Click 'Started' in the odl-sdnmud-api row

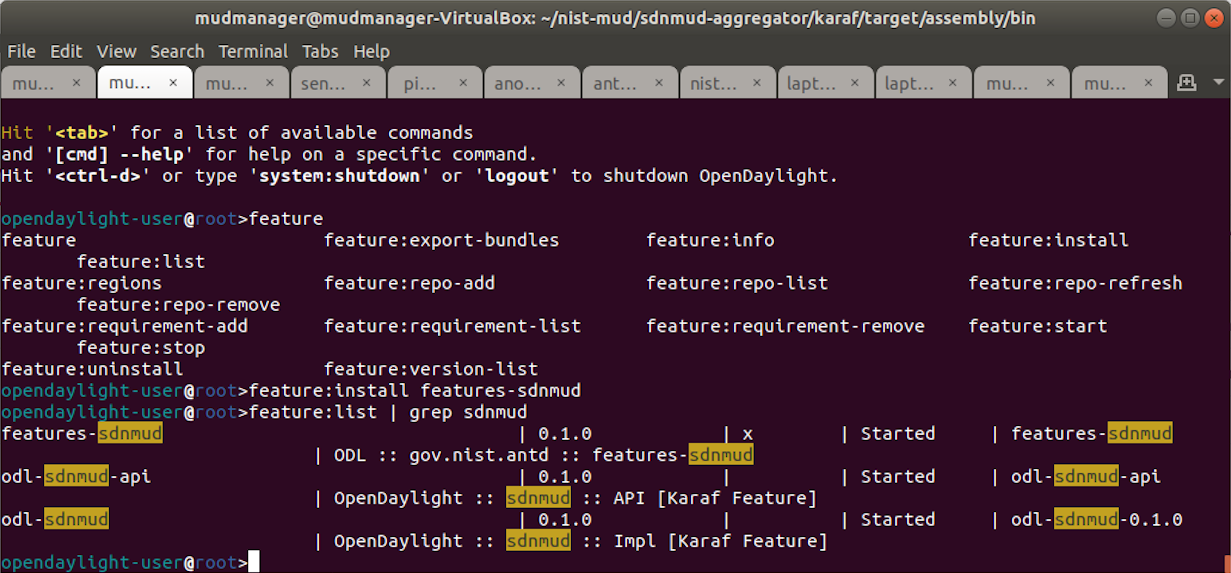898,476
